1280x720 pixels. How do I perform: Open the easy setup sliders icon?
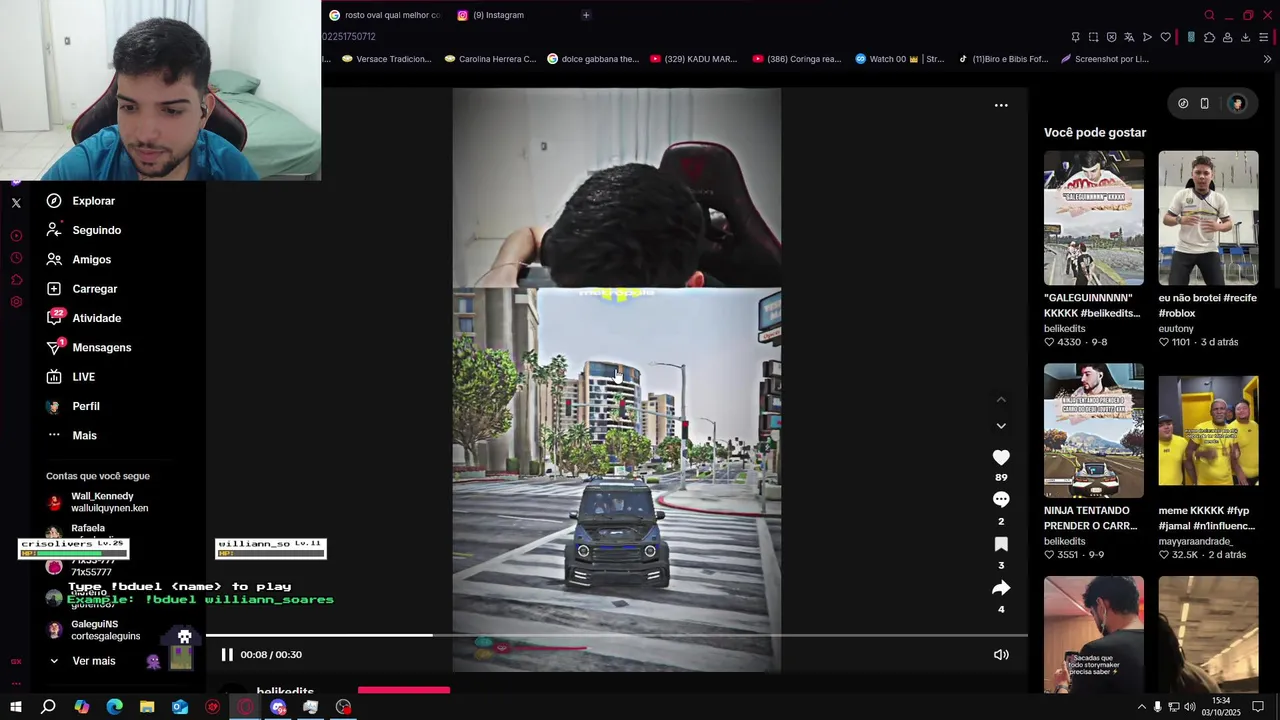point(1264,37)
